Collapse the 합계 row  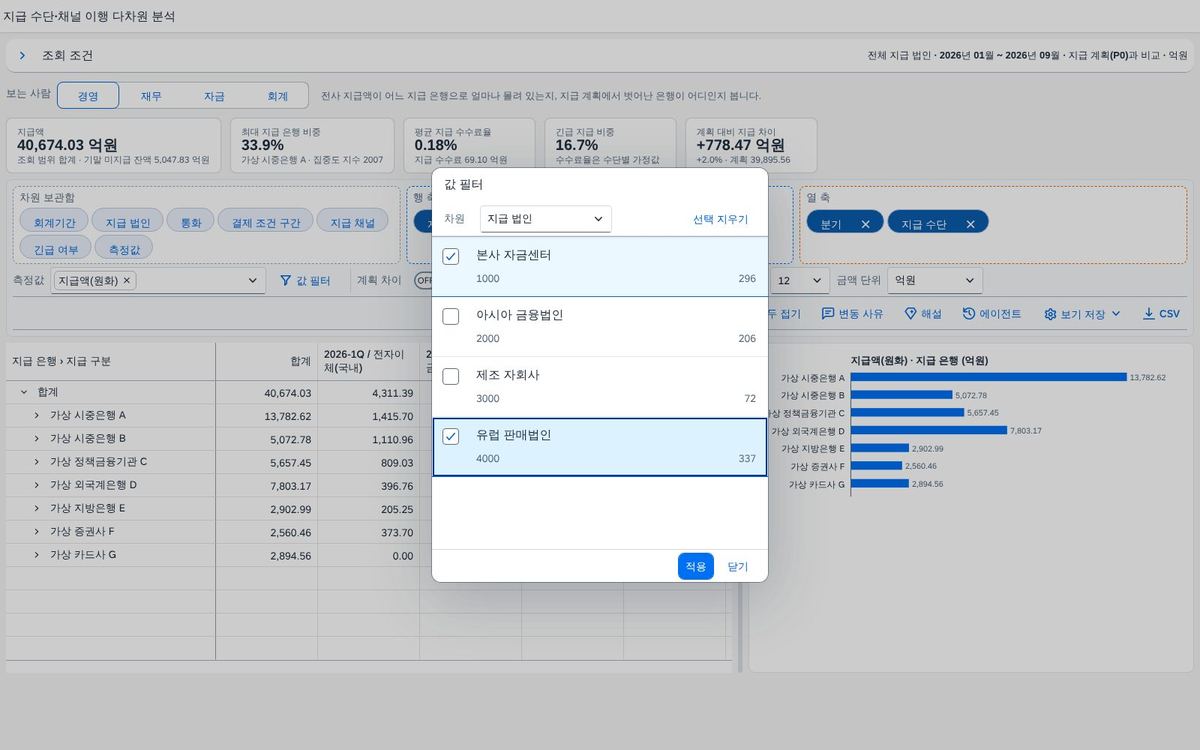pos(24,393)
